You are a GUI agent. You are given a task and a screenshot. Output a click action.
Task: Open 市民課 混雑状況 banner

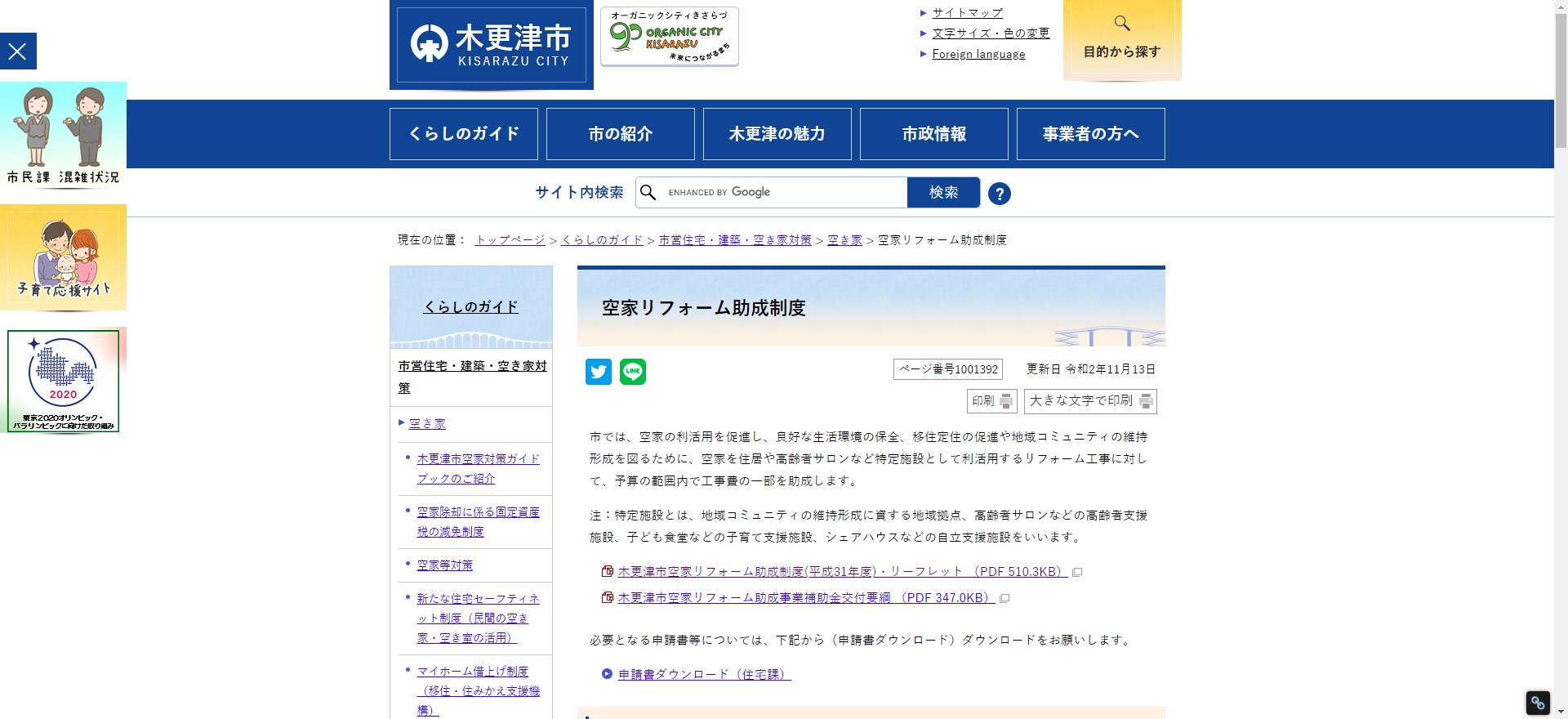[63, 135]
